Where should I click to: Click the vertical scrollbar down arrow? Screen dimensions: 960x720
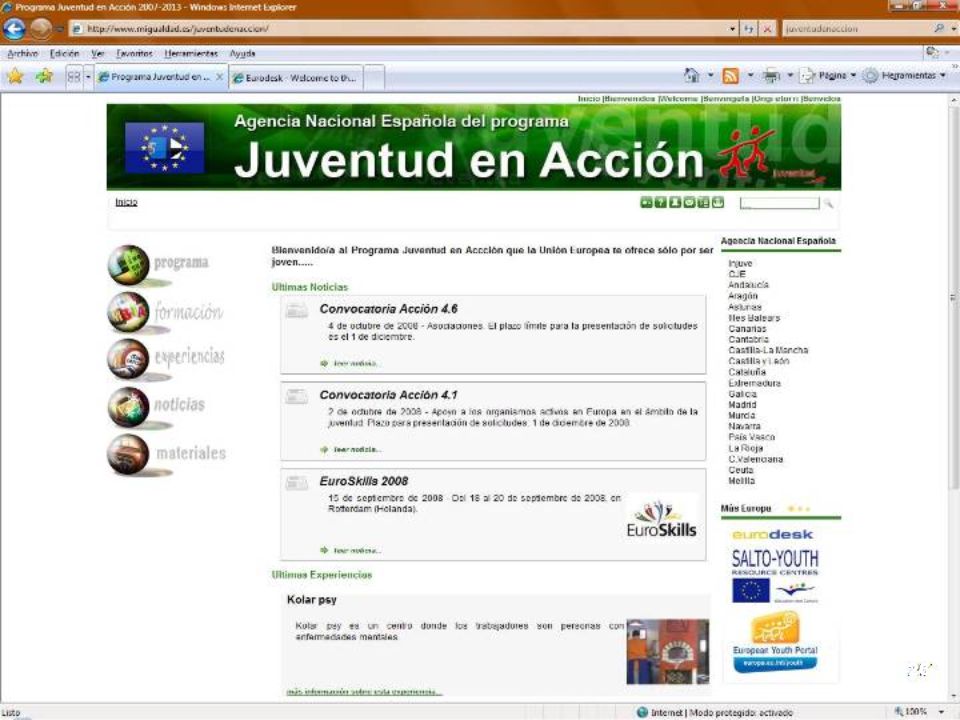[953, 696]
